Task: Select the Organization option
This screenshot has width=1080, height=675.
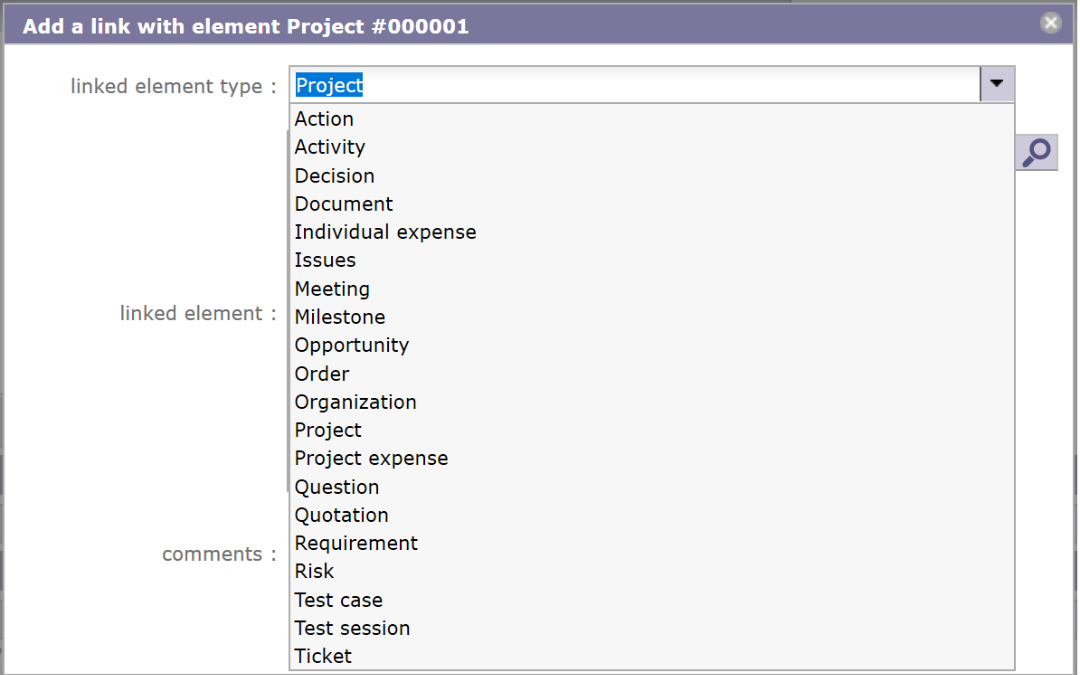Action: pyautogui.click(x=355, y=402)
